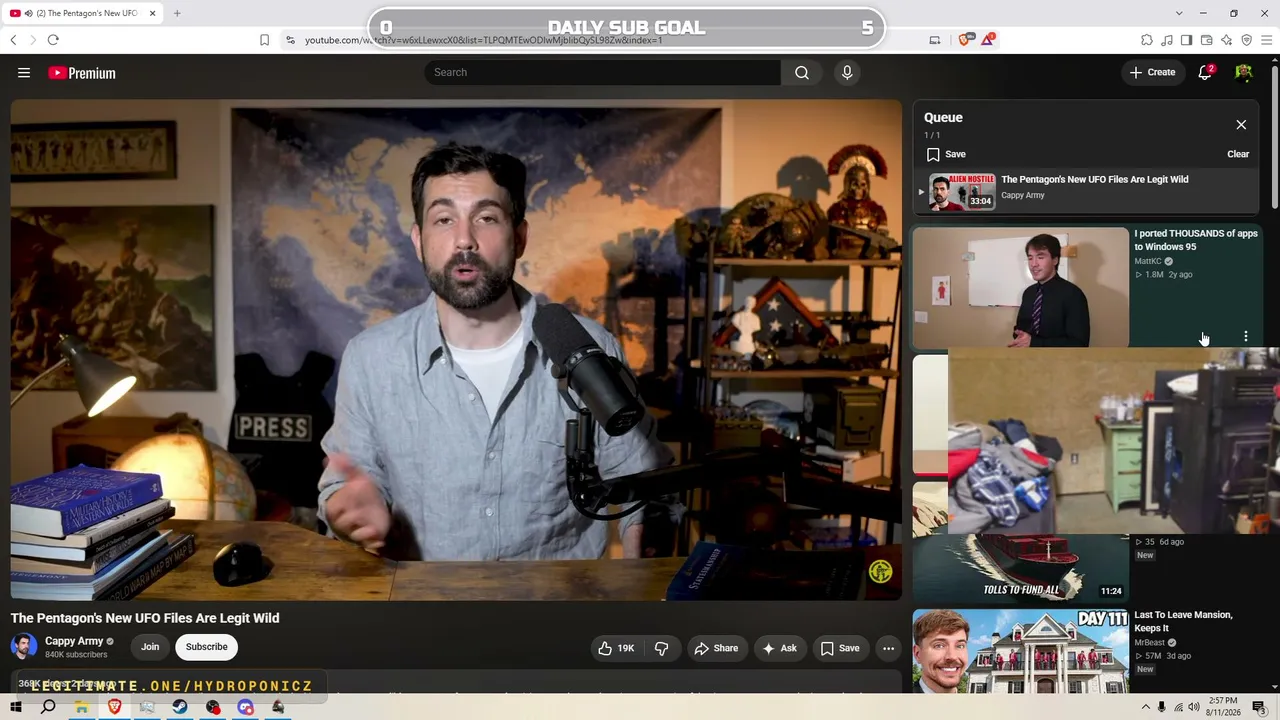Open Cappy Army channel name link
Screen dimensions: 1280x720
point(74,641)
